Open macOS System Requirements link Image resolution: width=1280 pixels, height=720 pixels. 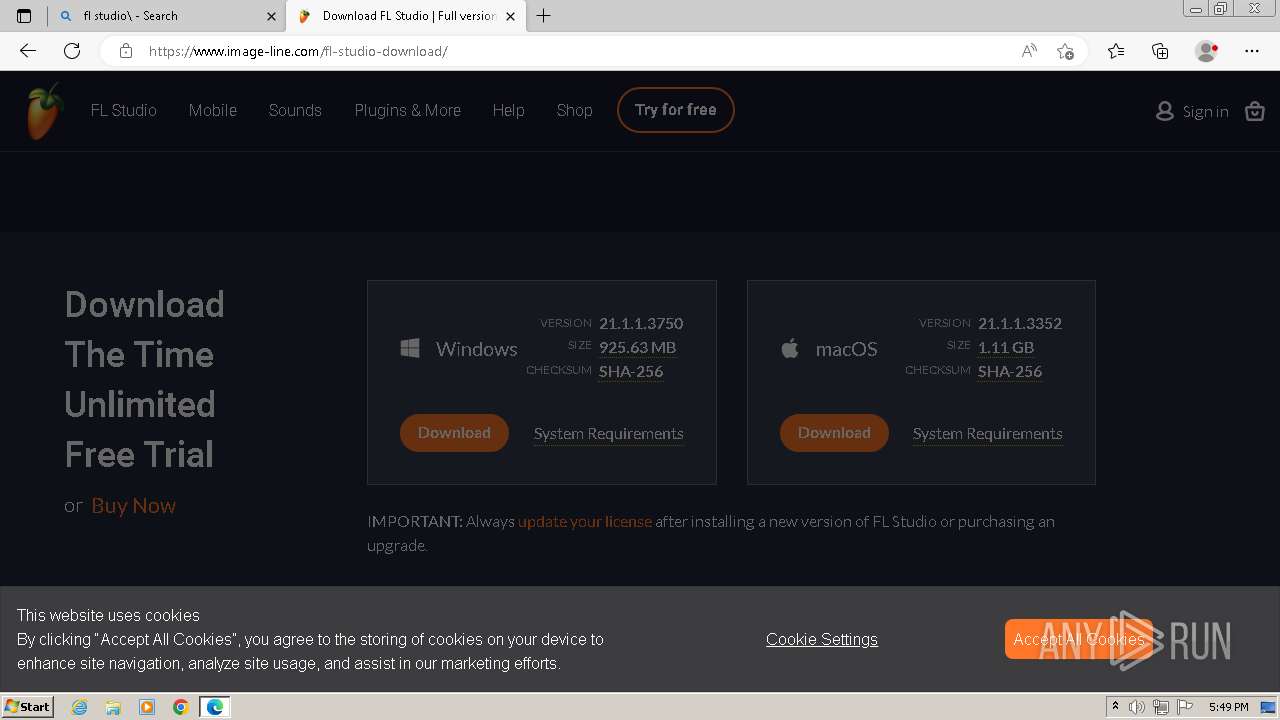(988, 434)
